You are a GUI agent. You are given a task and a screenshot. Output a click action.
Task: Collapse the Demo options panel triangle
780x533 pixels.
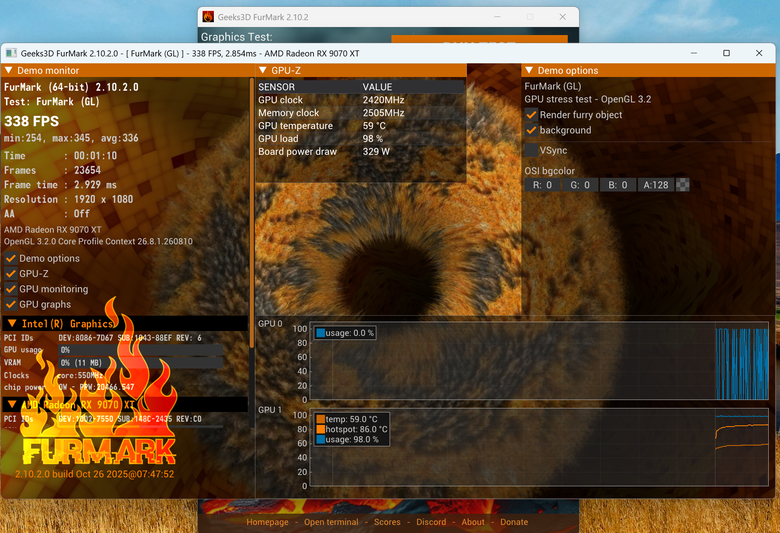(x=529, y=70)
